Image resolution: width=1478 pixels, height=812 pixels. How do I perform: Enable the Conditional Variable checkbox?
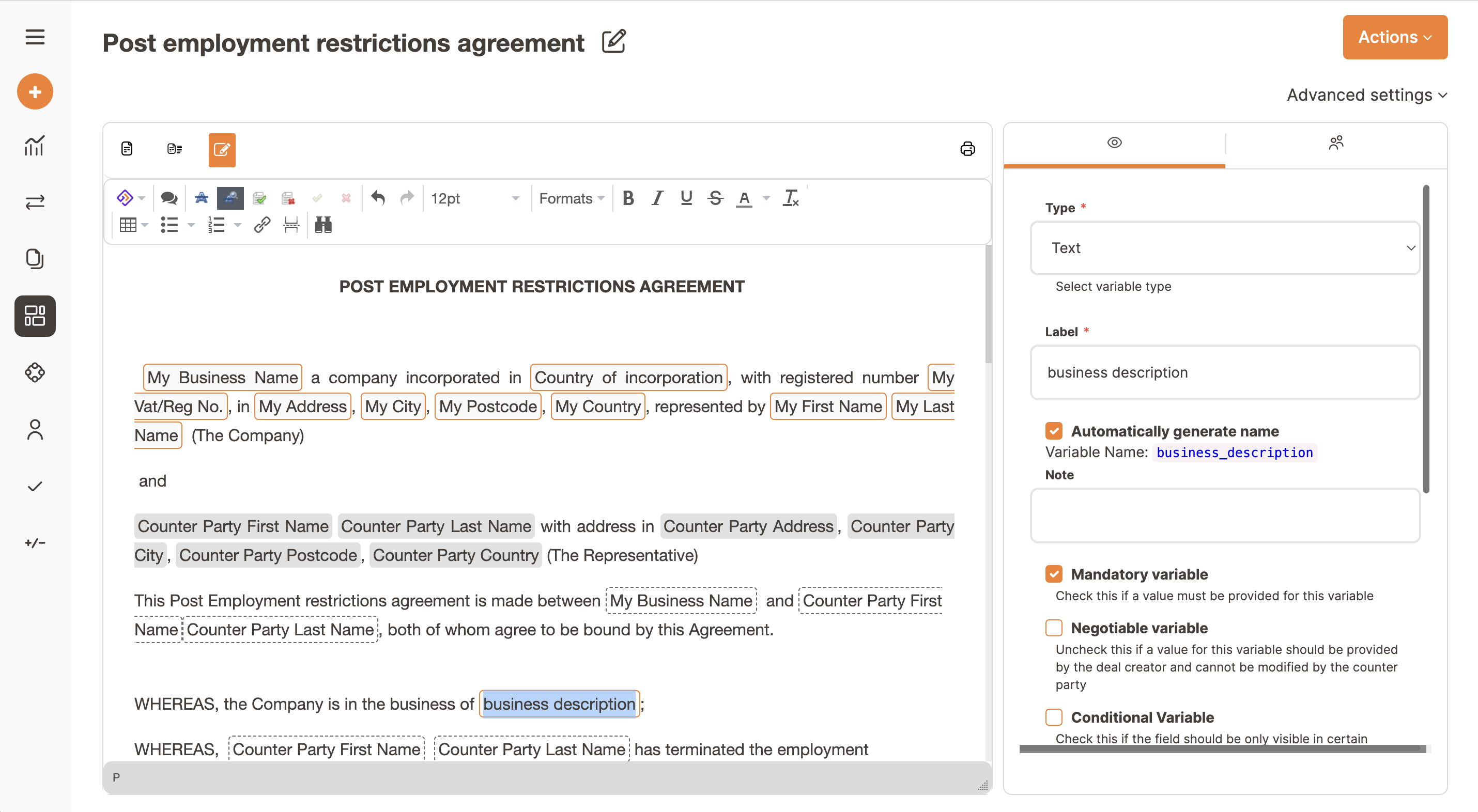(1053, 717)
